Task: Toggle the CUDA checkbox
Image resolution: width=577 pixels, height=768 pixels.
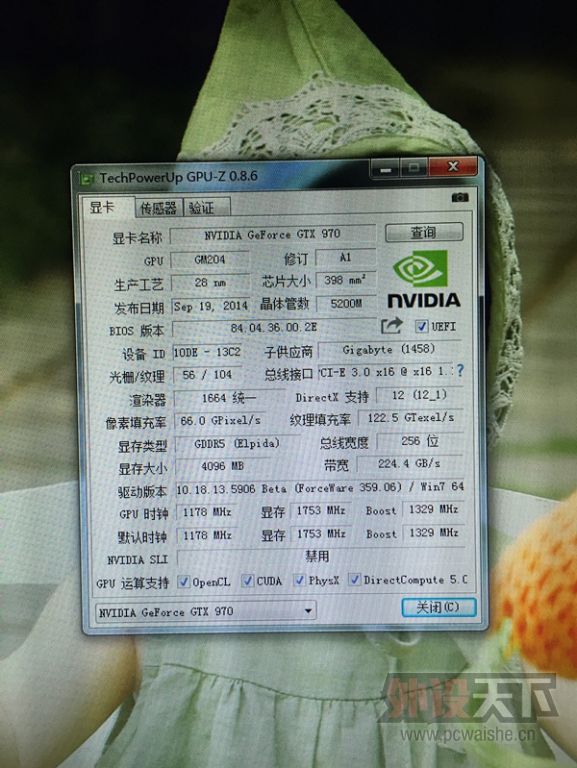Action: tap(248, 580)
